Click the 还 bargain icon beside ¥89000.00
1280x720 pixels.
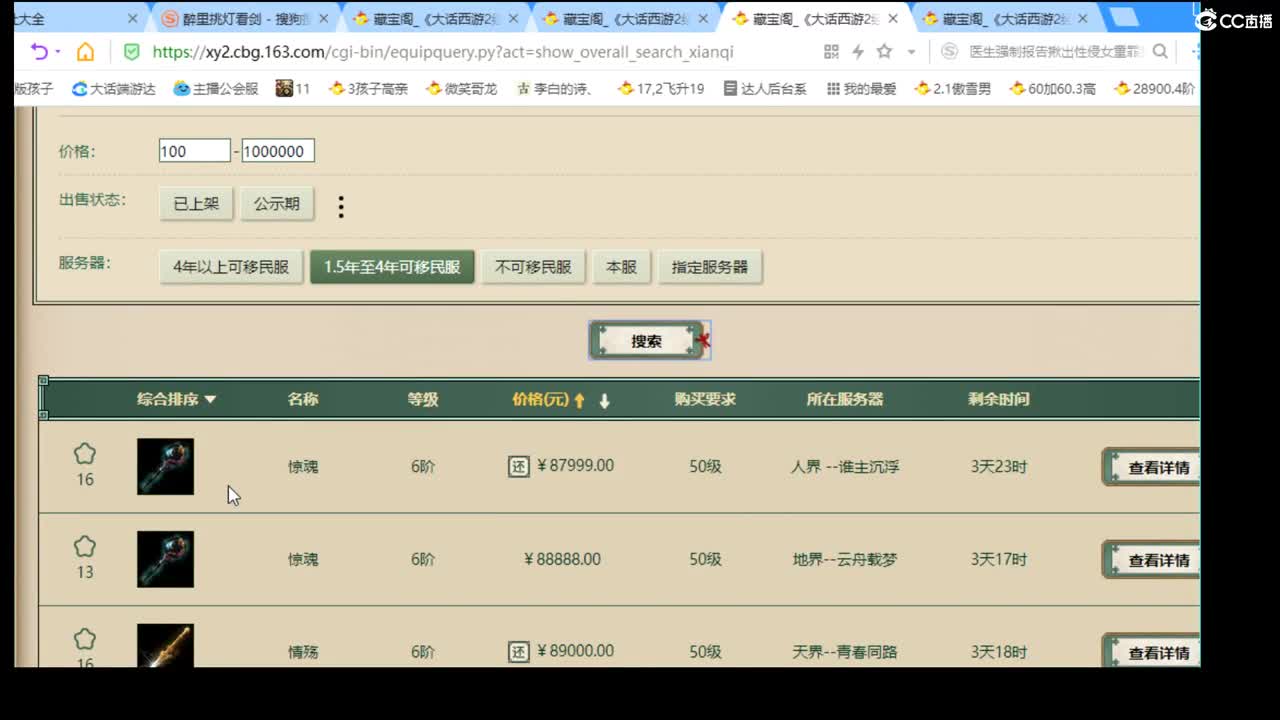[518, 652]
